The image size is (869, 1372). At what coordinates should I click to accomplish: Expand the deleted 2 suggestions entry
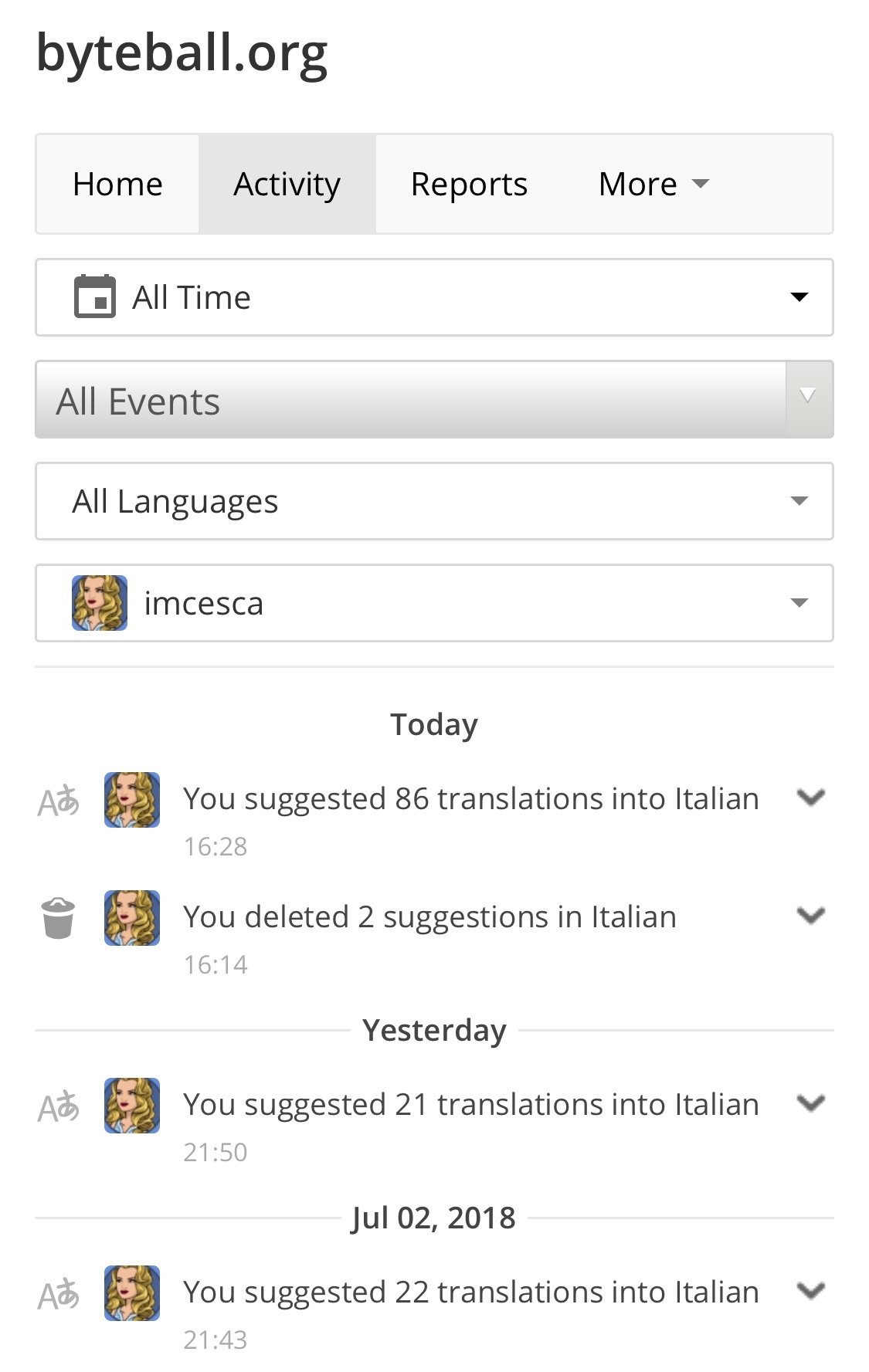tap(811, 916)
